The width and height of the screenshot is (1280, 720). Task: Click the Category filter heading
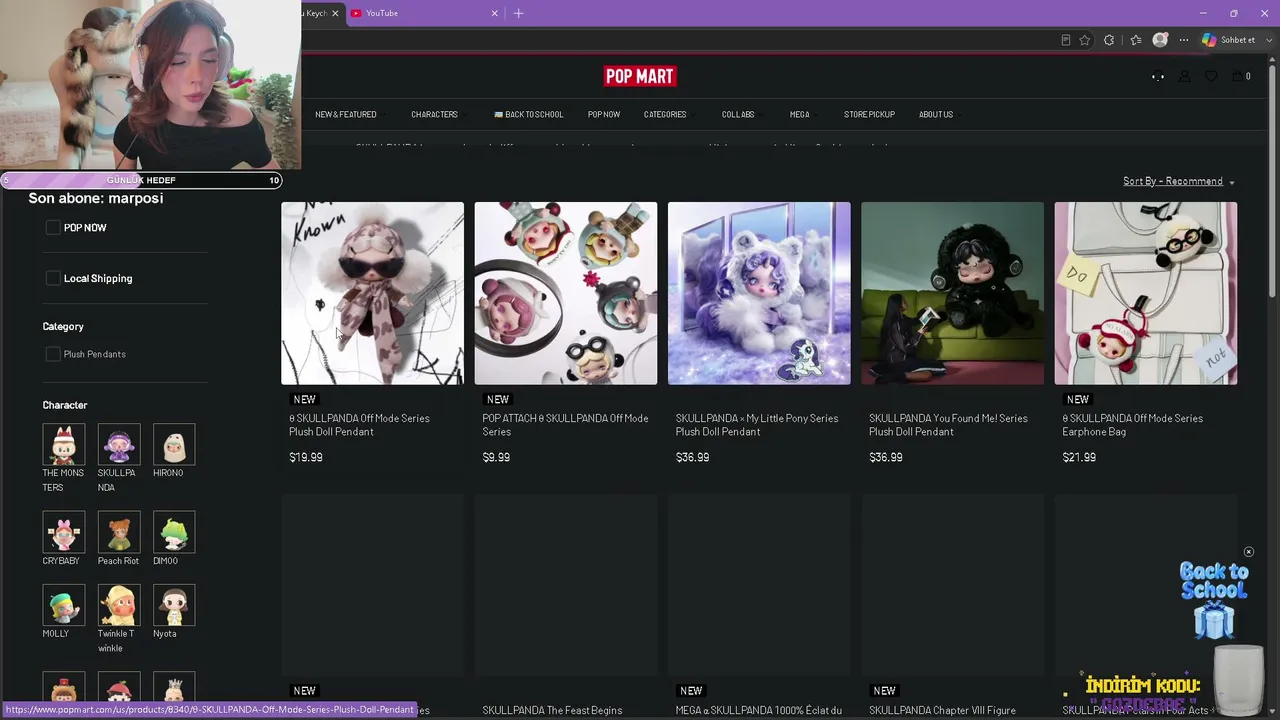pos(63,326)
